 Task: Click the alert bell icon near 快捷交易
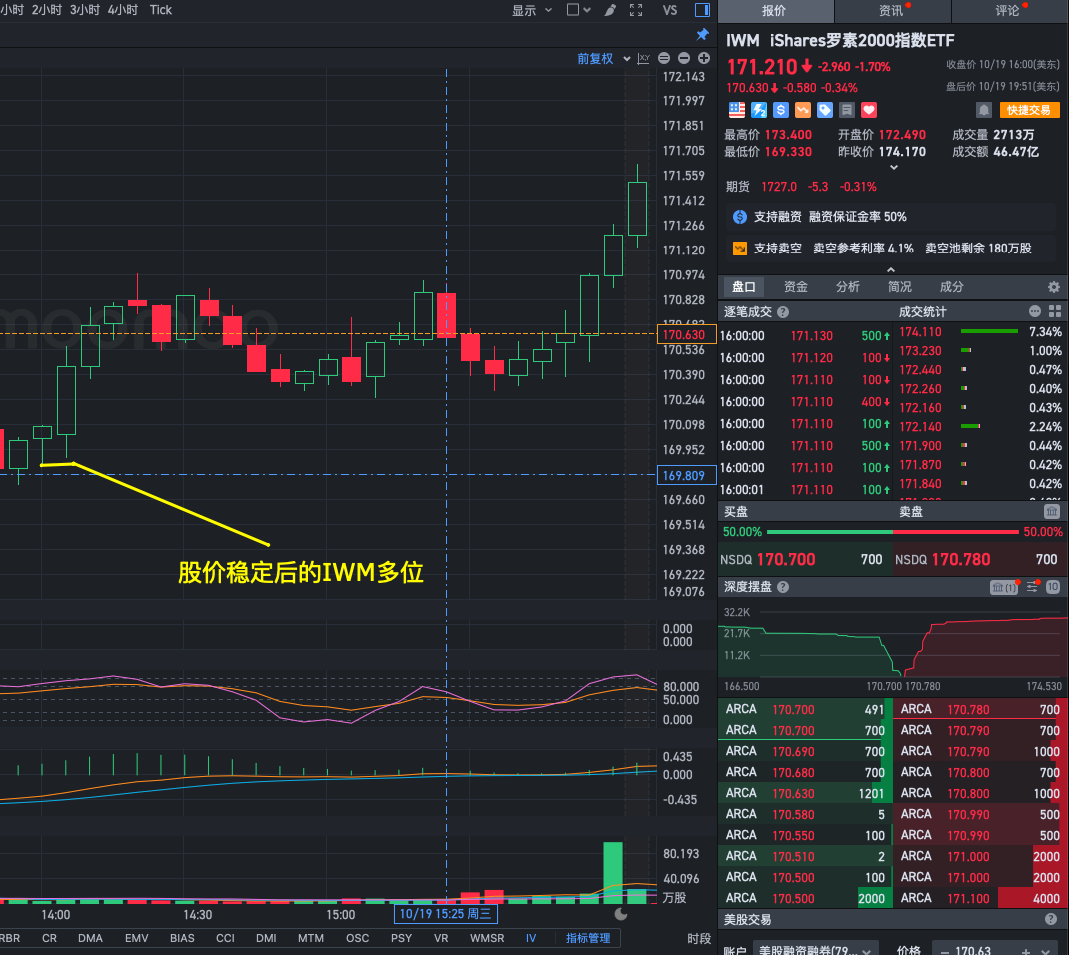click(984, 110)
